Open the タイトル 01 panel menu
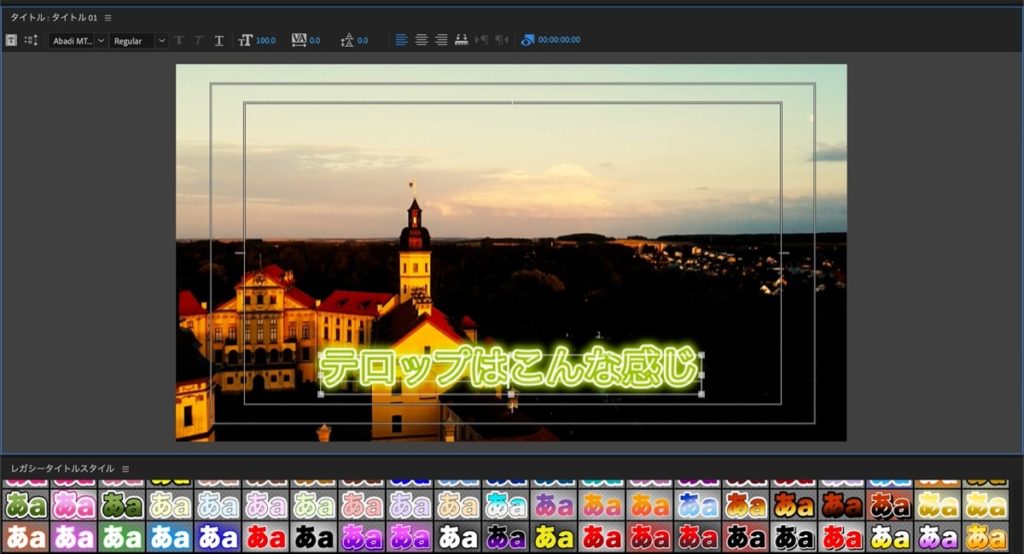 click(108, 18)
